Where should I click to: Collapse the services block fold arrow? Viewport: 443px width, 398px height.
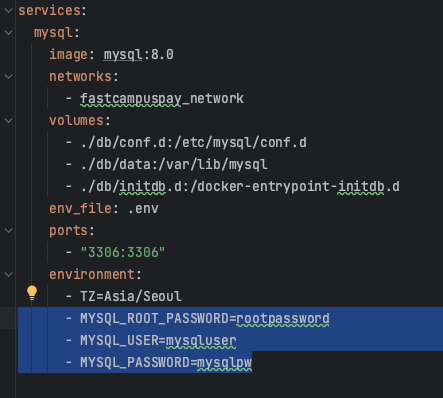(8, 11)
